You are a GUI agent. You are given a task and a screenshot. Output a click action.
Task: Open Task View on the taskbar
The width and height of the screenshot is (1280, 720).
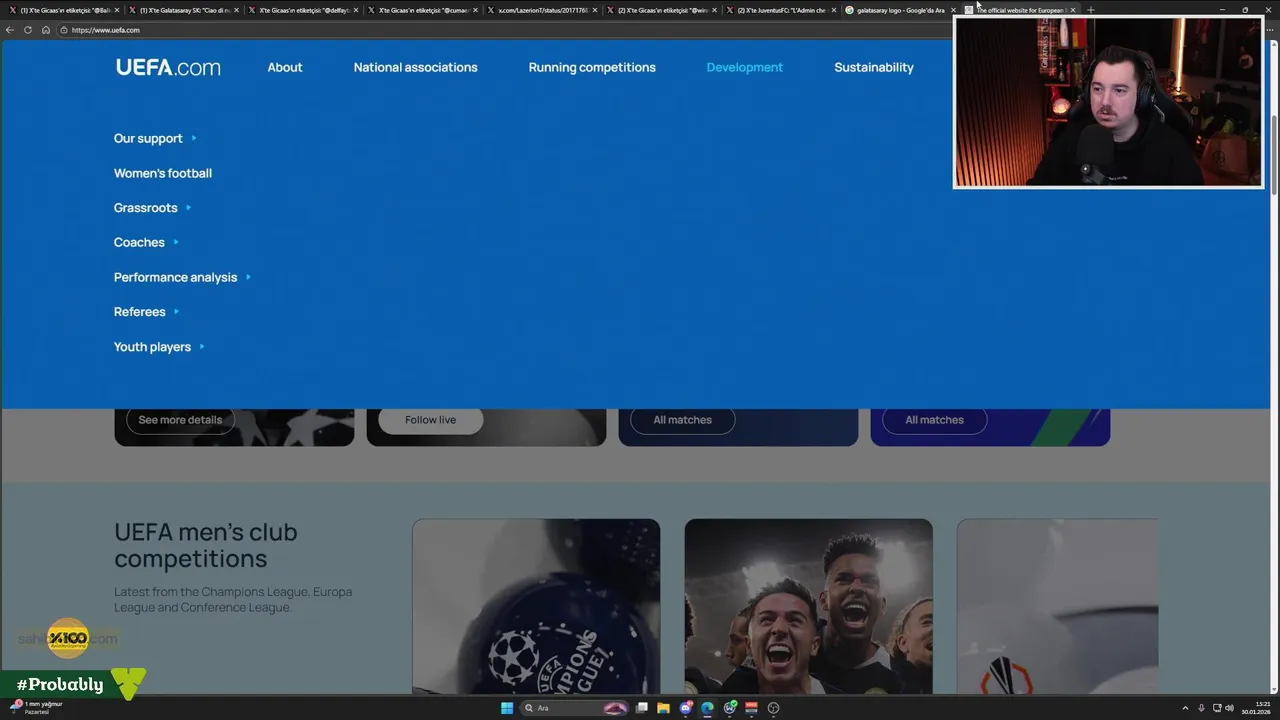pos(642,708)
